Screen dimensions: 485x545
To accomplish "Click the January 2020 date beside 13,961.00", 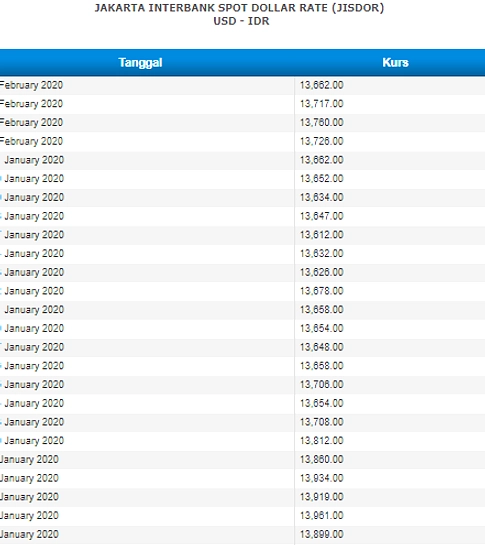I will click(x=29, y=515).
